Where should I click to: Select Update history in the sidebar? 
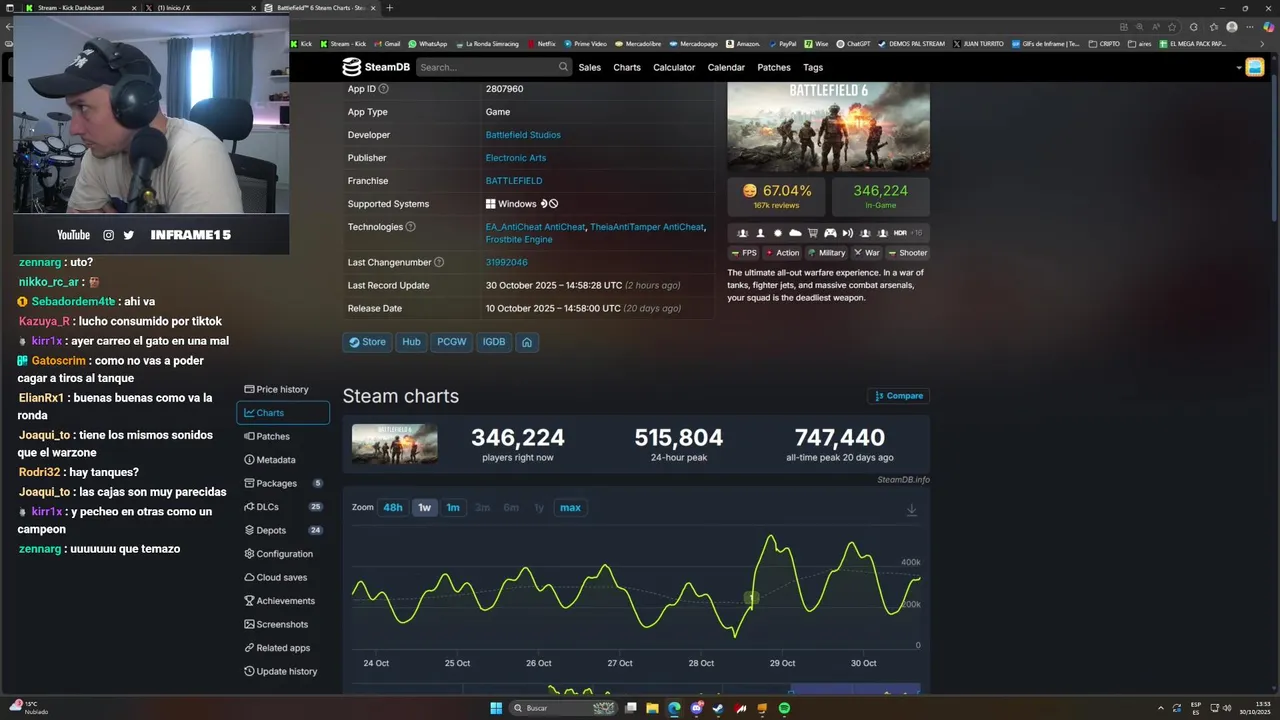tap(283, 671)
